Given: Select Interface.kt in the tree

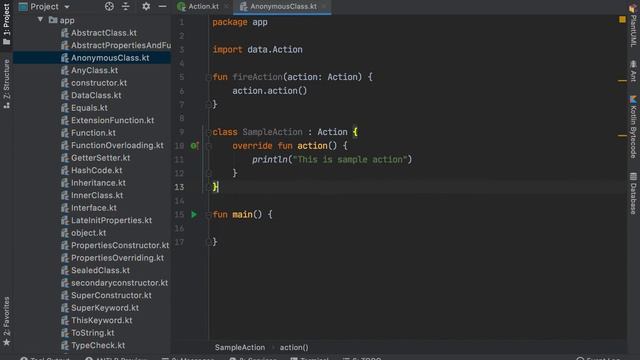Looking at the screenshot, I should tap(93, 208).
